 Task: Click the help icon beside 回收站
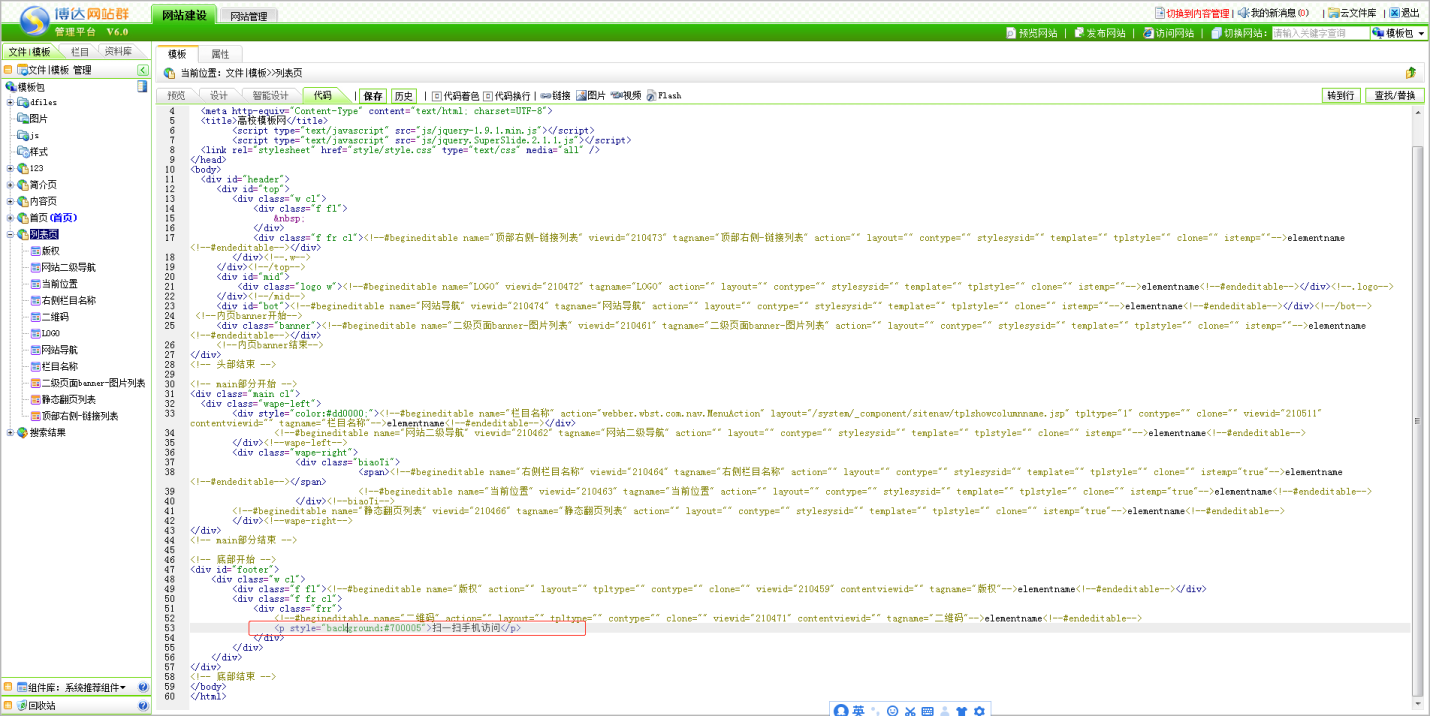click(143, 705)
